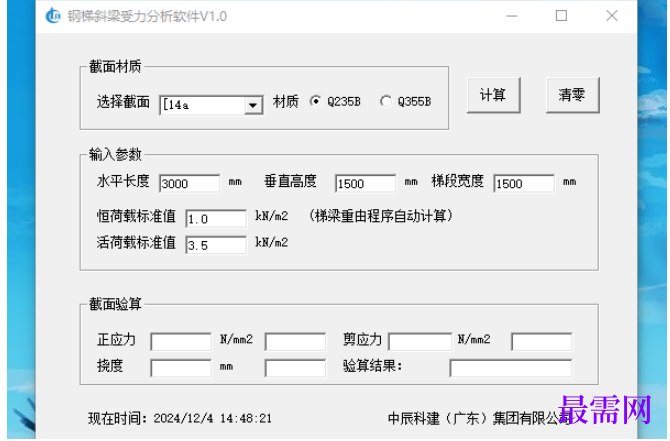
Task: Close the 钢梯斜梁受力分析软件 window
Action: pos(612,16)
